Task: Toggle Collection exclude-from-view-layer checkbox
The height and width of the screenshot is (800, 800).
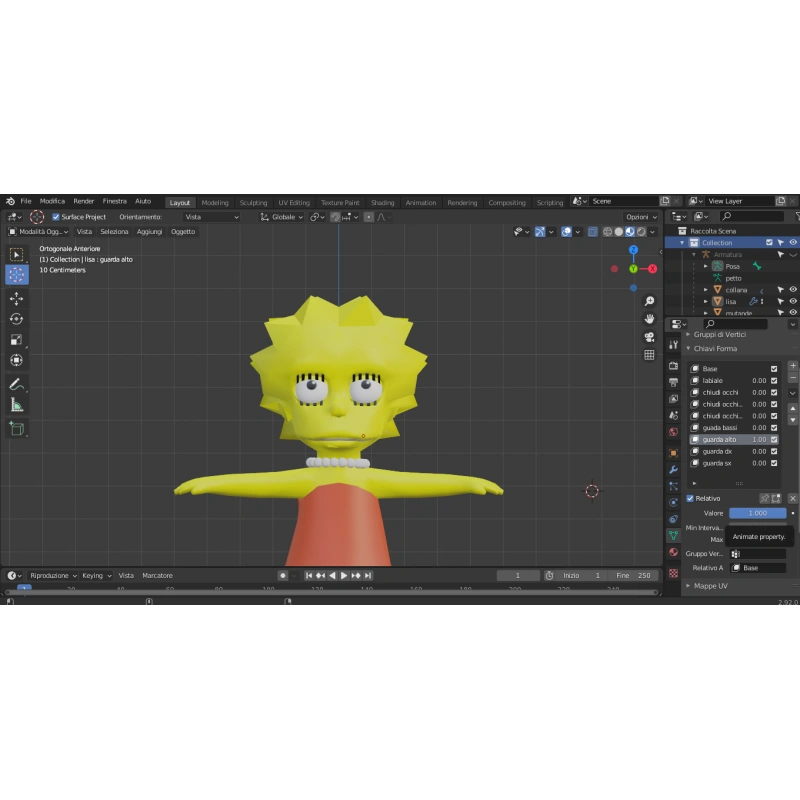Action: [769, 243]
